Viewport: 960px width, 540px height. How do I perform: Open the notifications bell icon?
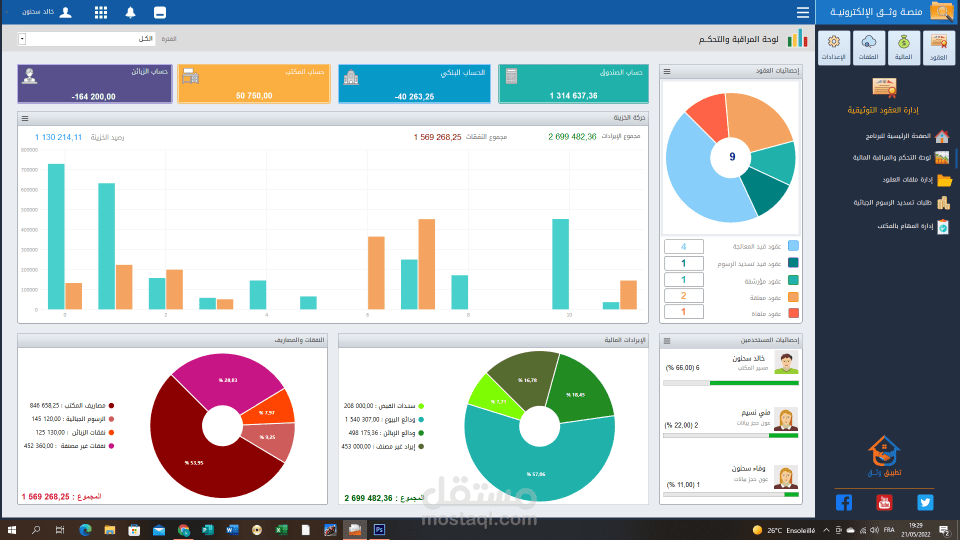coord(130,12)
